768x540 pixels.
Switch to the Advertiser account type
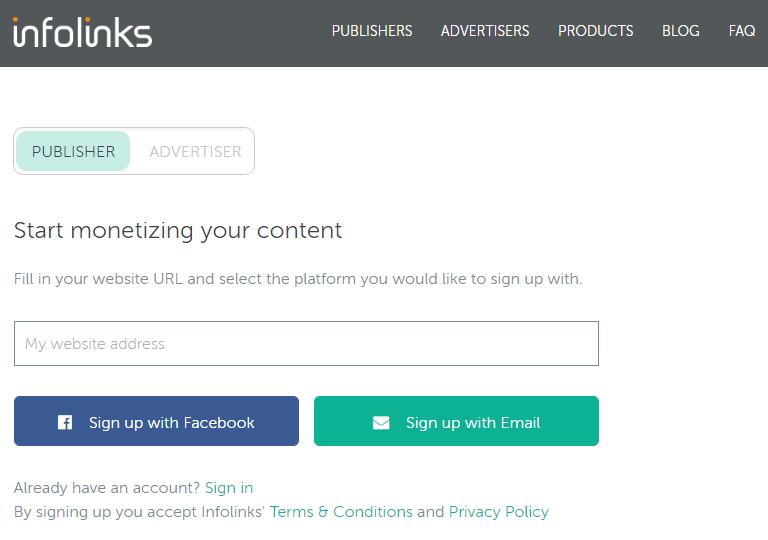pos(195,152)
